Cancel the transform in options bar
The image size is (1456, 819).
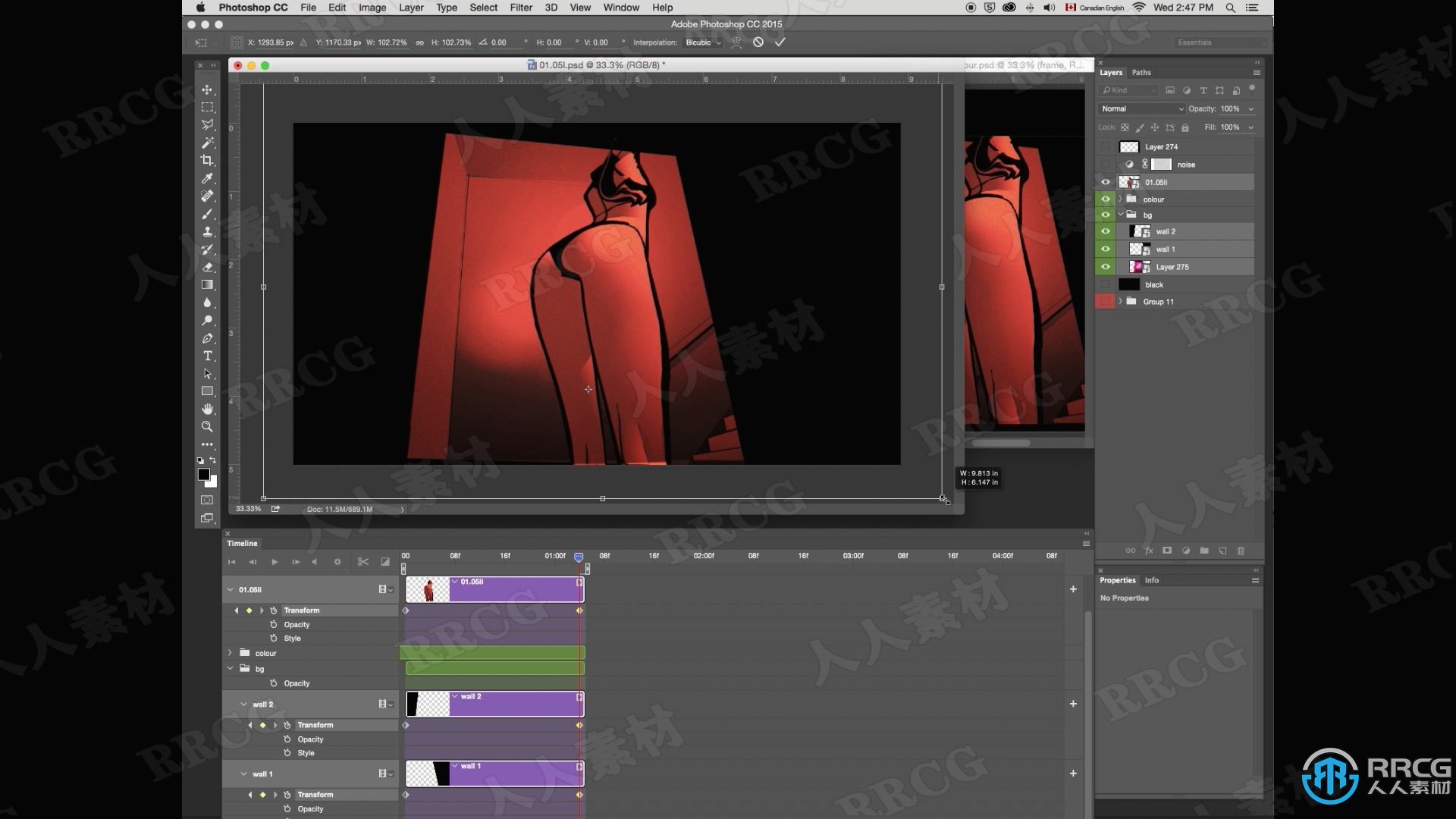coord(758,42)
